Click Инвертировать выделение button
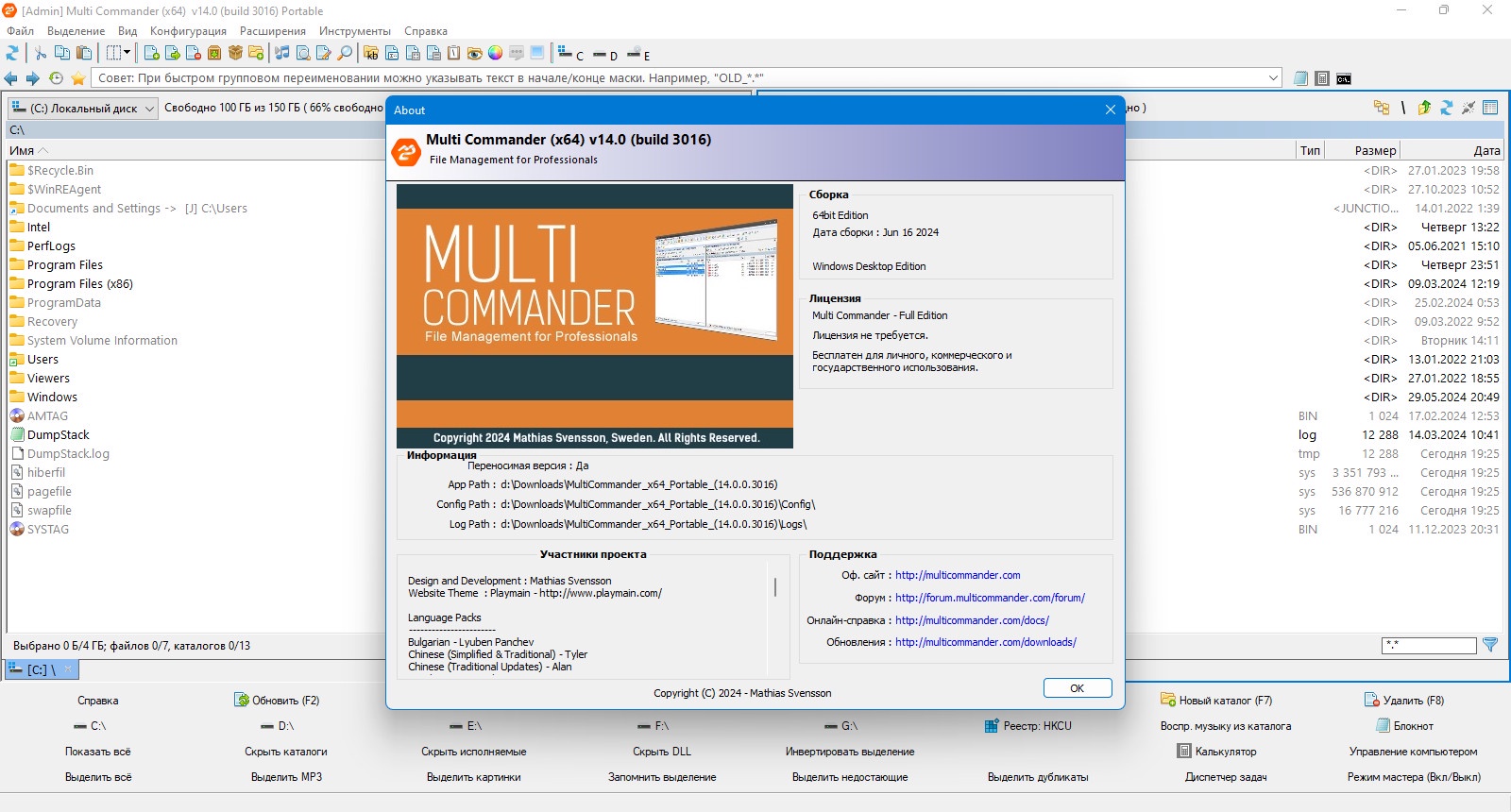Screen dimensions: 1511x812 pos(850,752)
